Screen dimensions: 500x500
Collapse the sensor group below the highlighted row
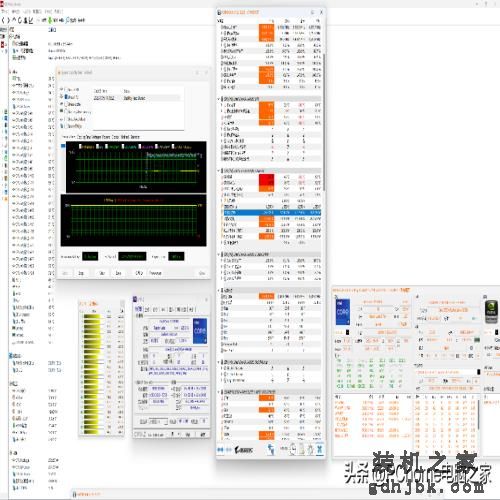219,254
